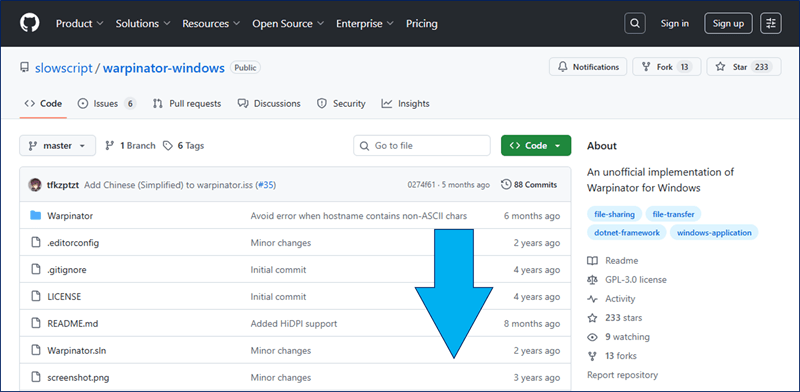Open the 'Avoid error when hostname' commit
This screenshot has height=392, width=800.
(x=359, y=216)
